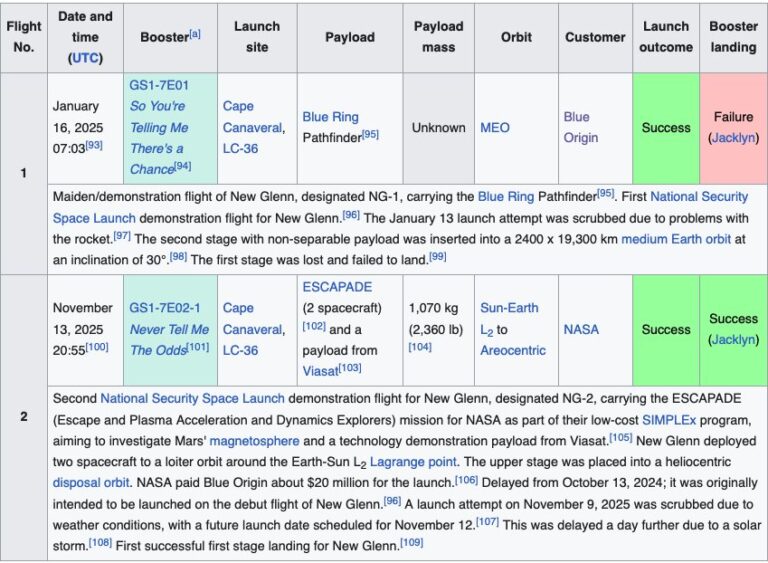Open reference [93] after 07:03
Screen dimensions: 768x563
coord(94,145)
